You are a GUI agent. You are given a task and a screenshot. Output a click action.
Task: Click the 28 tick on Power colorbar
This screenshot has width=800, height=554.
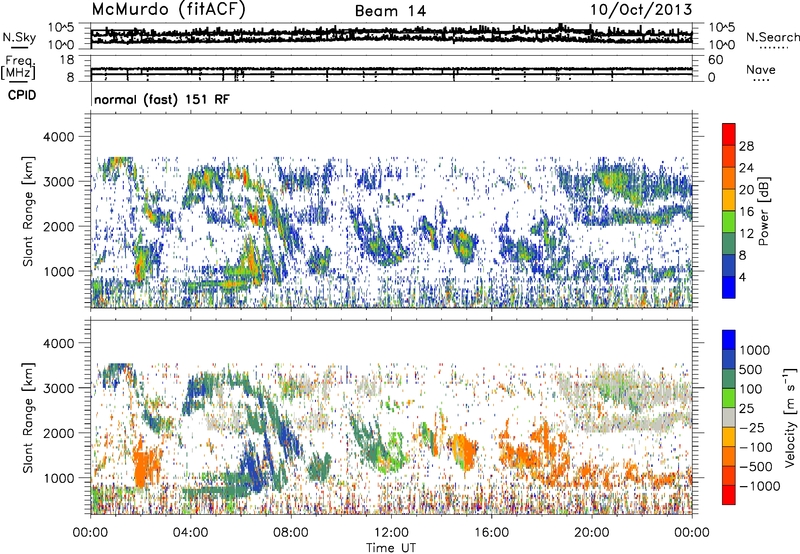746,146
